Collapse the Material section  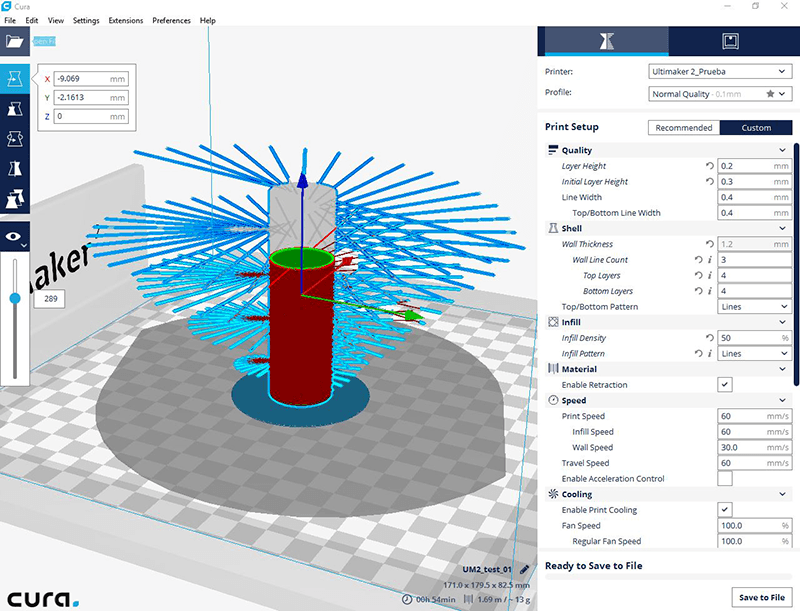pos(782,369)
